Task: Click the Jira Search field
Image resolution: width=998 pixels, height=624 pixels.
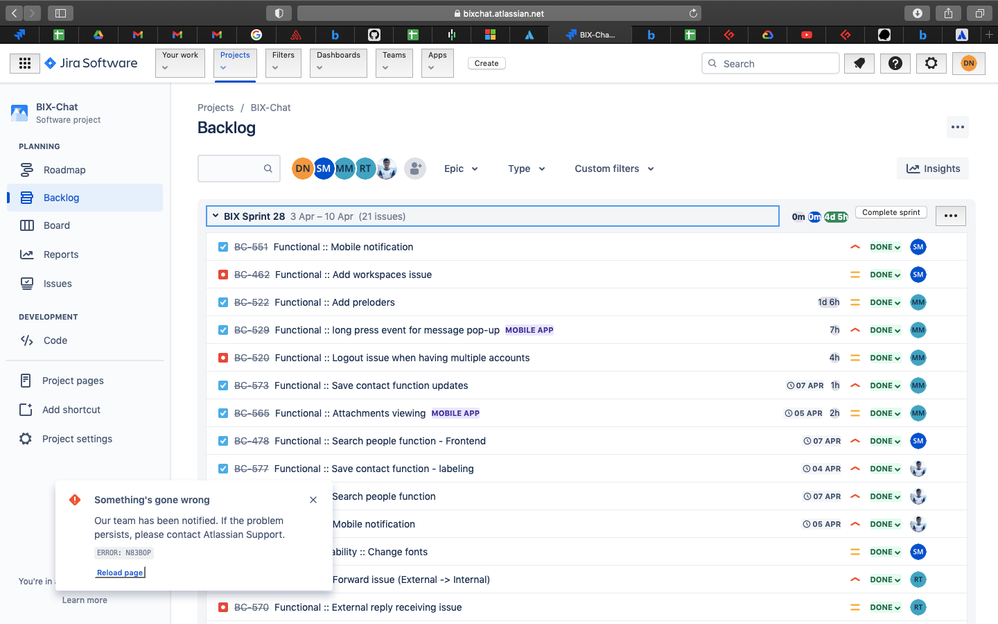Action: click(770, 63)
